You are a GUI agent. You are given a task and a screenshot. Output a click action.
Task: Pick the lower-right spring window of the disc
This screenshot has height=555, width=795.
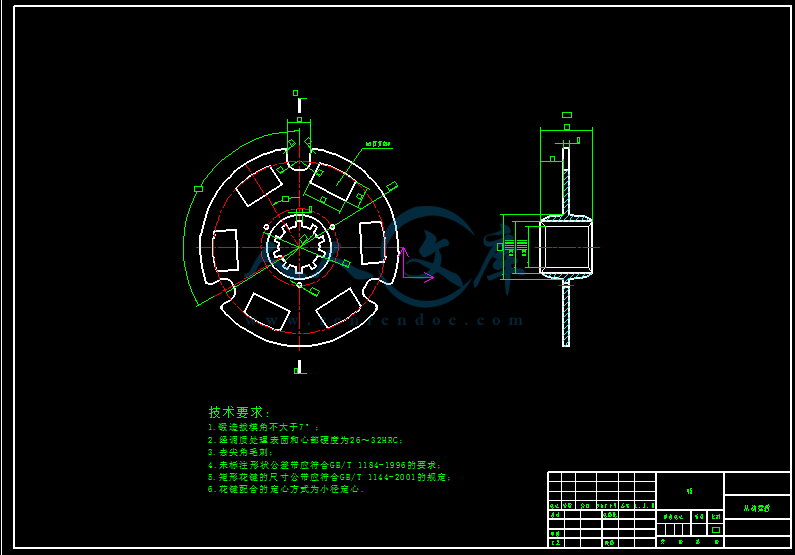tap(339, 306)
